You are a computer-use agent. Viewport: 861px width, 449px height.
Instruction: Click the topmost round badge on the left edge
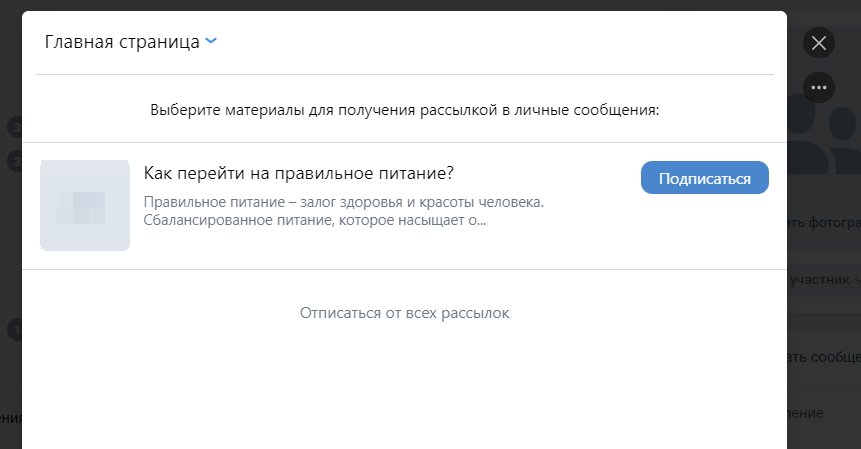coord(15,127)
